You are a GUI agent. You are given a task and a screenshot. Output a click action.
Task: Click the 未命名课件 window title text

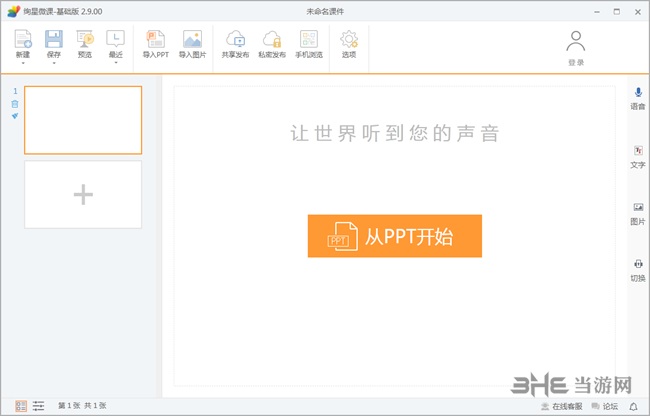pos(325,12)
